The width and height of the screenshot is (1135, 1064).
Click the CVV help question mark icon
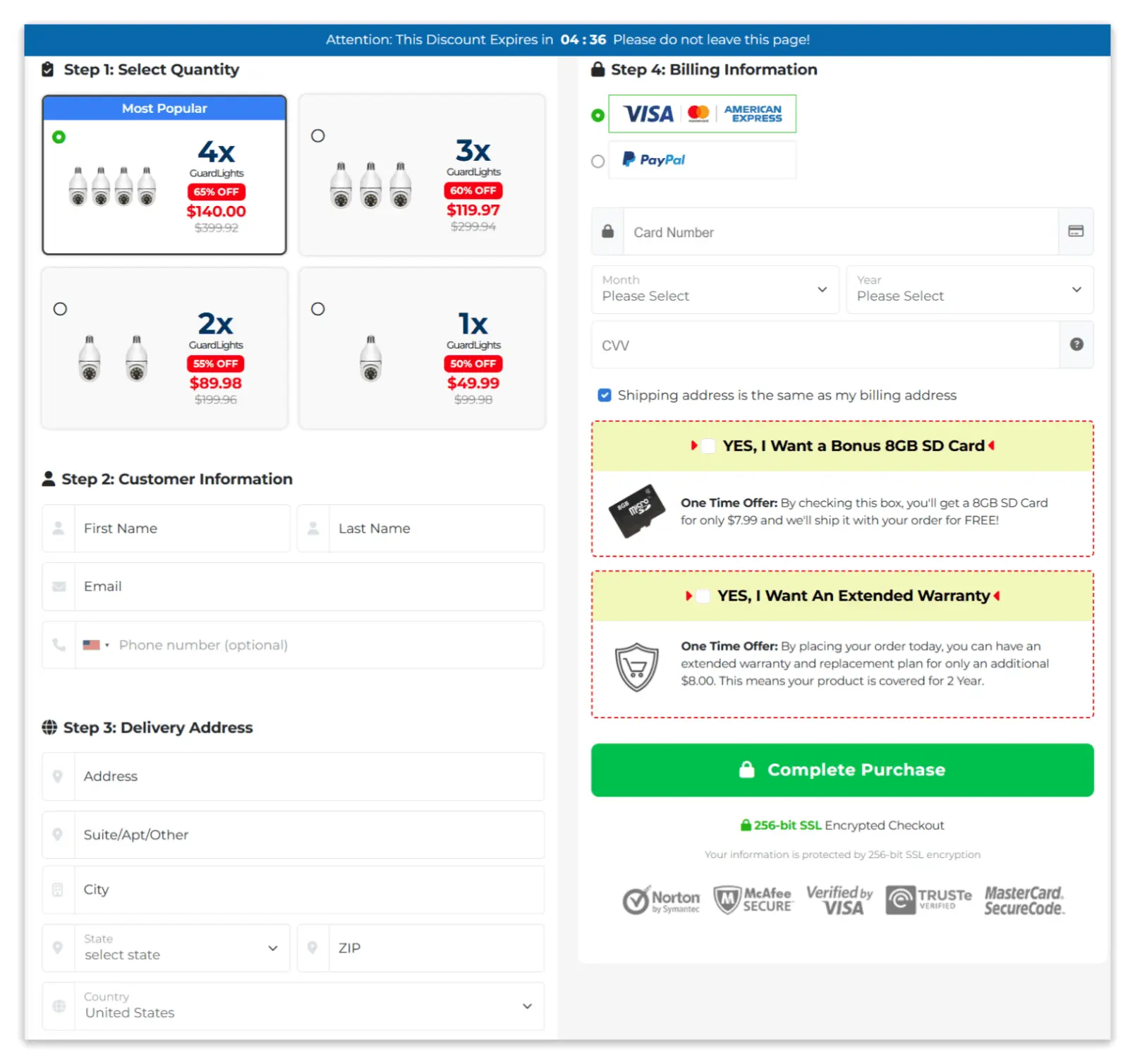(1076, 344)
